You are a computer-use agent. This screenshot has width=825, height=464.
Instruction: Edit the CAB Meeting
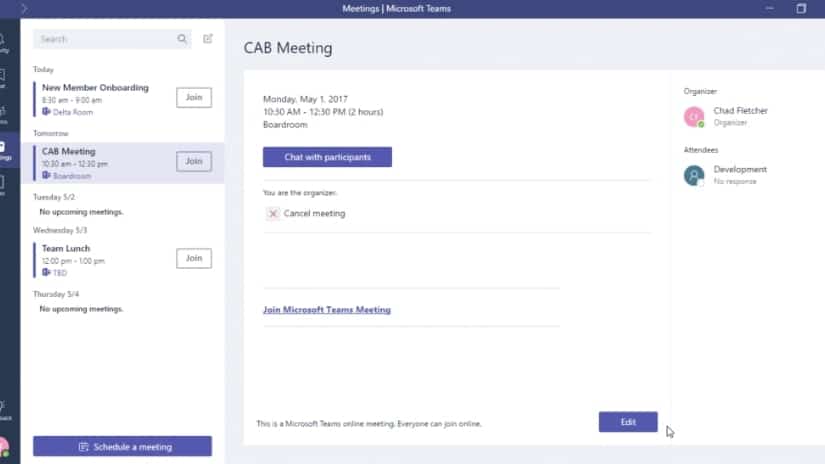pyautogui.click(x=628, y=422)
